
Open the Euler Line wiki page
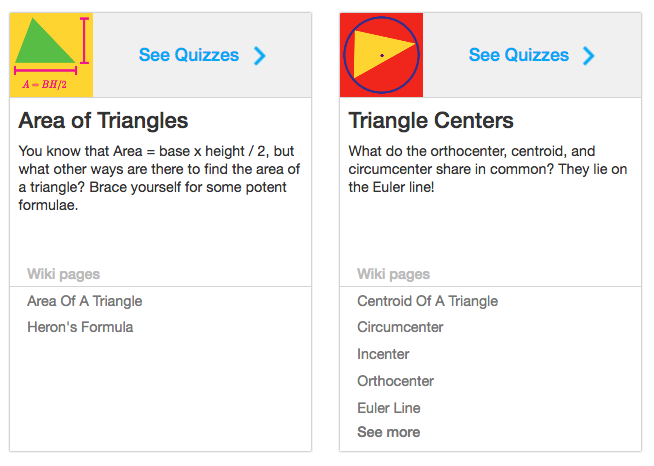389,408
